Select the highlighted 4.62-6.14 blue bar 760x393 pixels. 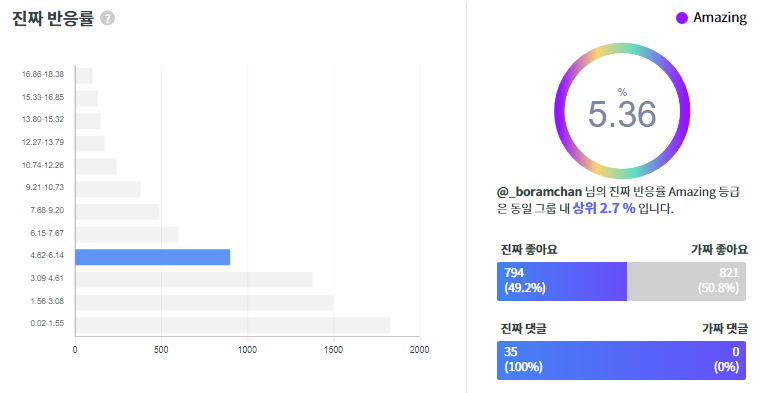[x=153, y=257]
